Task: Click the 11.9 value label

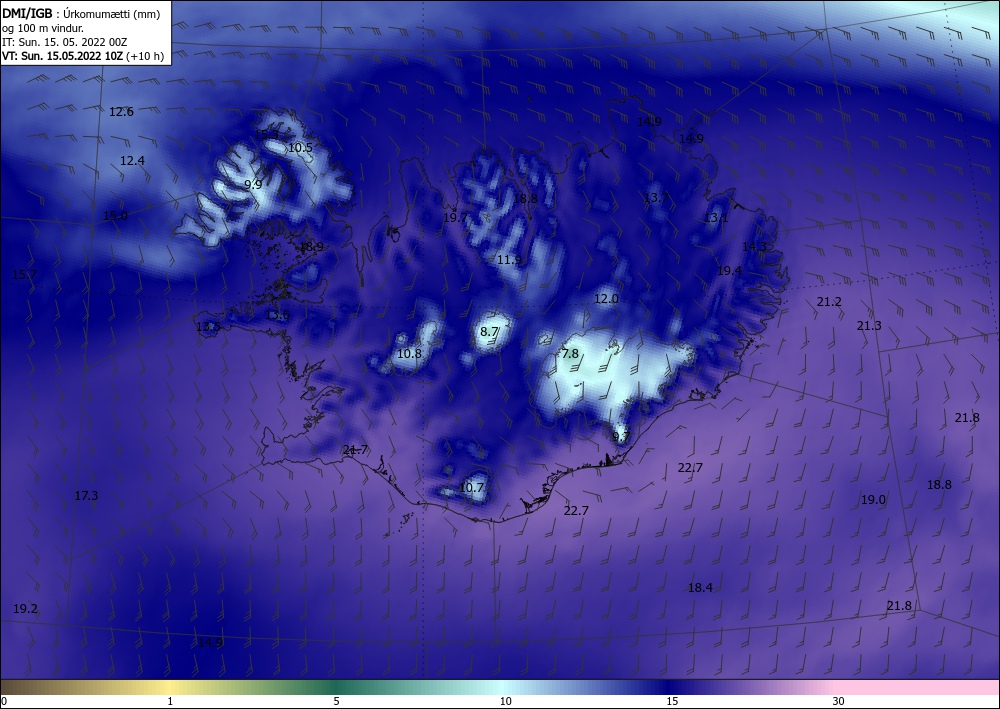Action: (x=509, y=260)
